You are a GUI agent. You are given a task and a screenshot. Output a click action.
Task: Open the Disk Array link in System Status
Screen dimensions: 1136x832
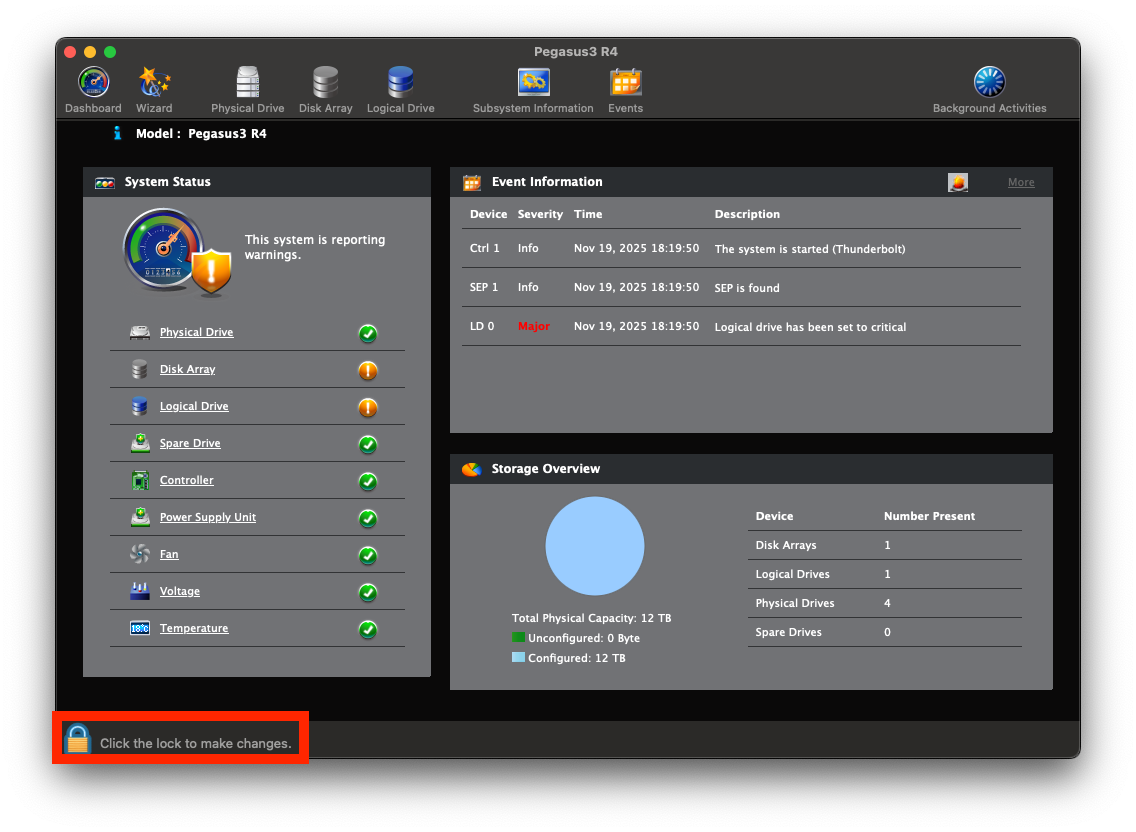tap(187, 369)
